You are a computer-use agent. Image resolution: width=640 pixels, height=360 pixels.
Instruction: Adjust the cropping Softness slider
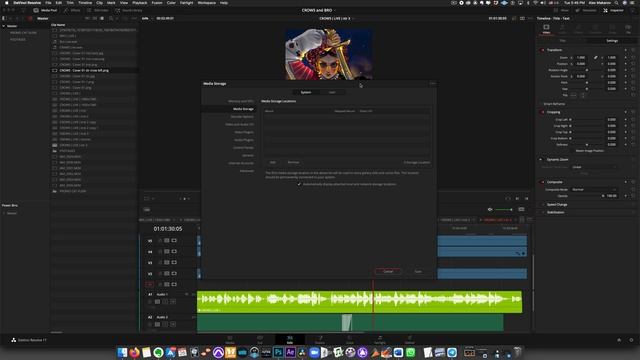pos(587,144)
